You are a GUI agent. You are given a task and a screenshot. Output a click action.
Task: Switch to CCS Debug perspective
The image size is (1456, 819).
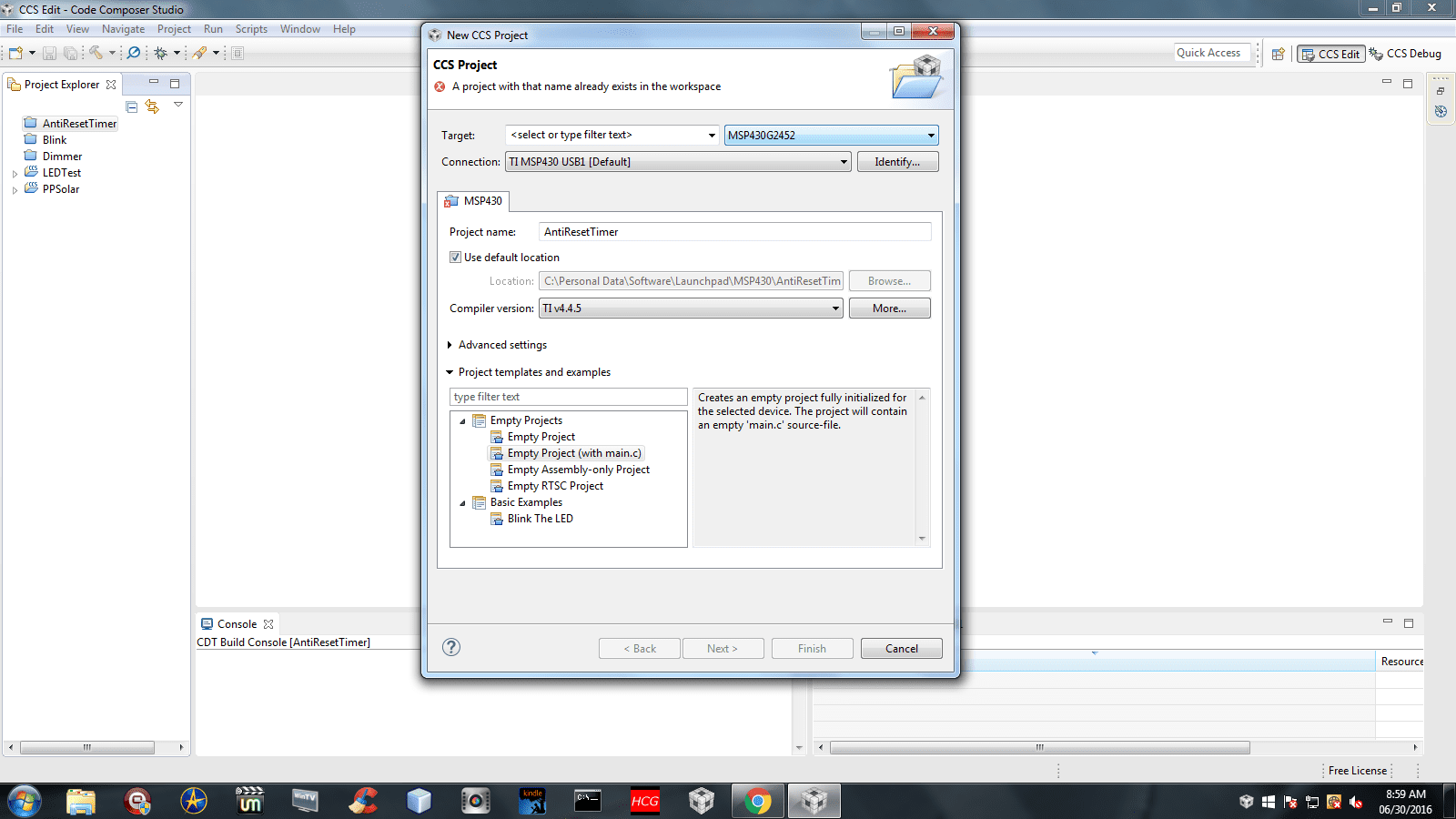[x=1405, y=54]
